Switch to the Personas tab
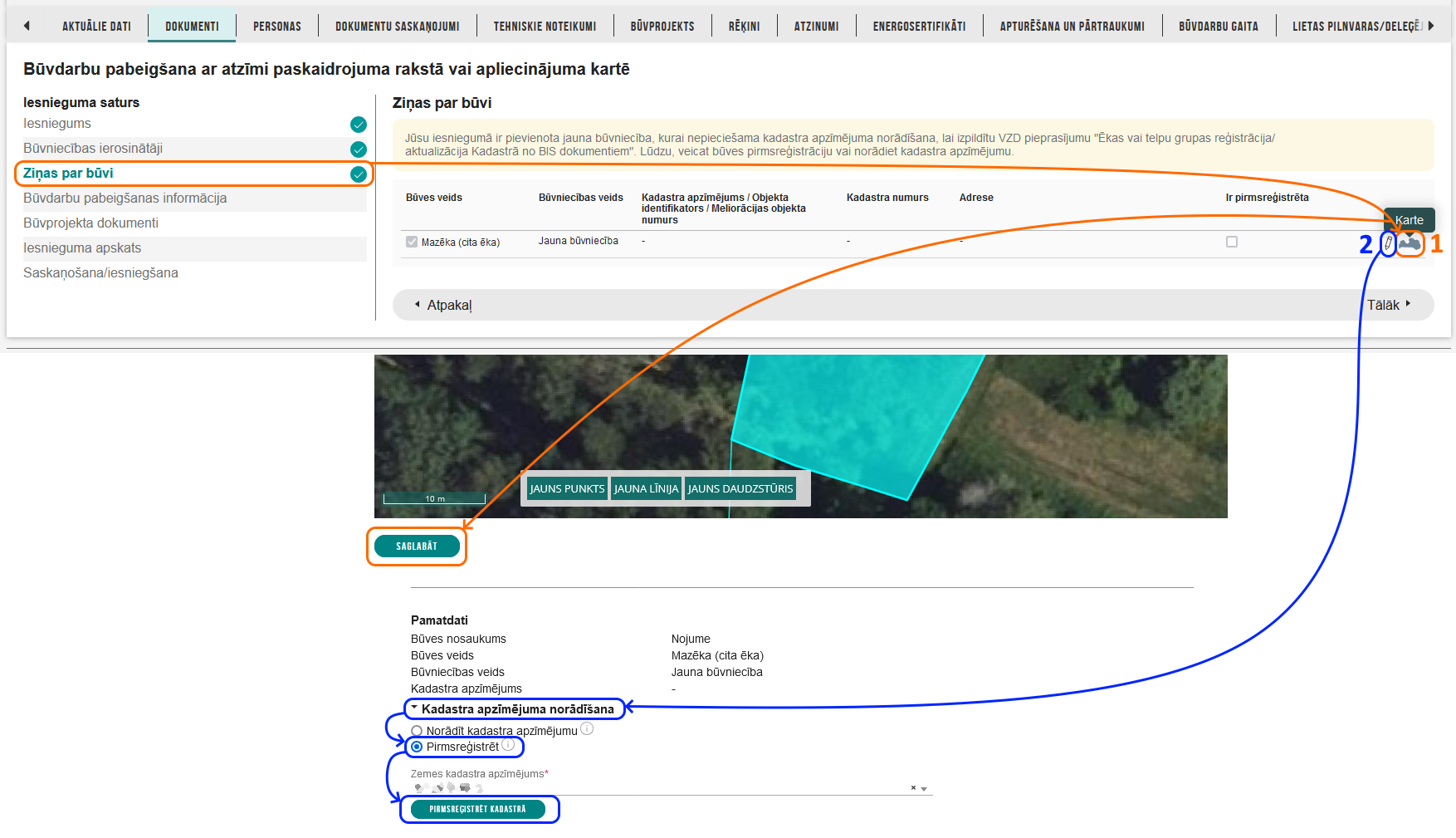 coord(276,27)
